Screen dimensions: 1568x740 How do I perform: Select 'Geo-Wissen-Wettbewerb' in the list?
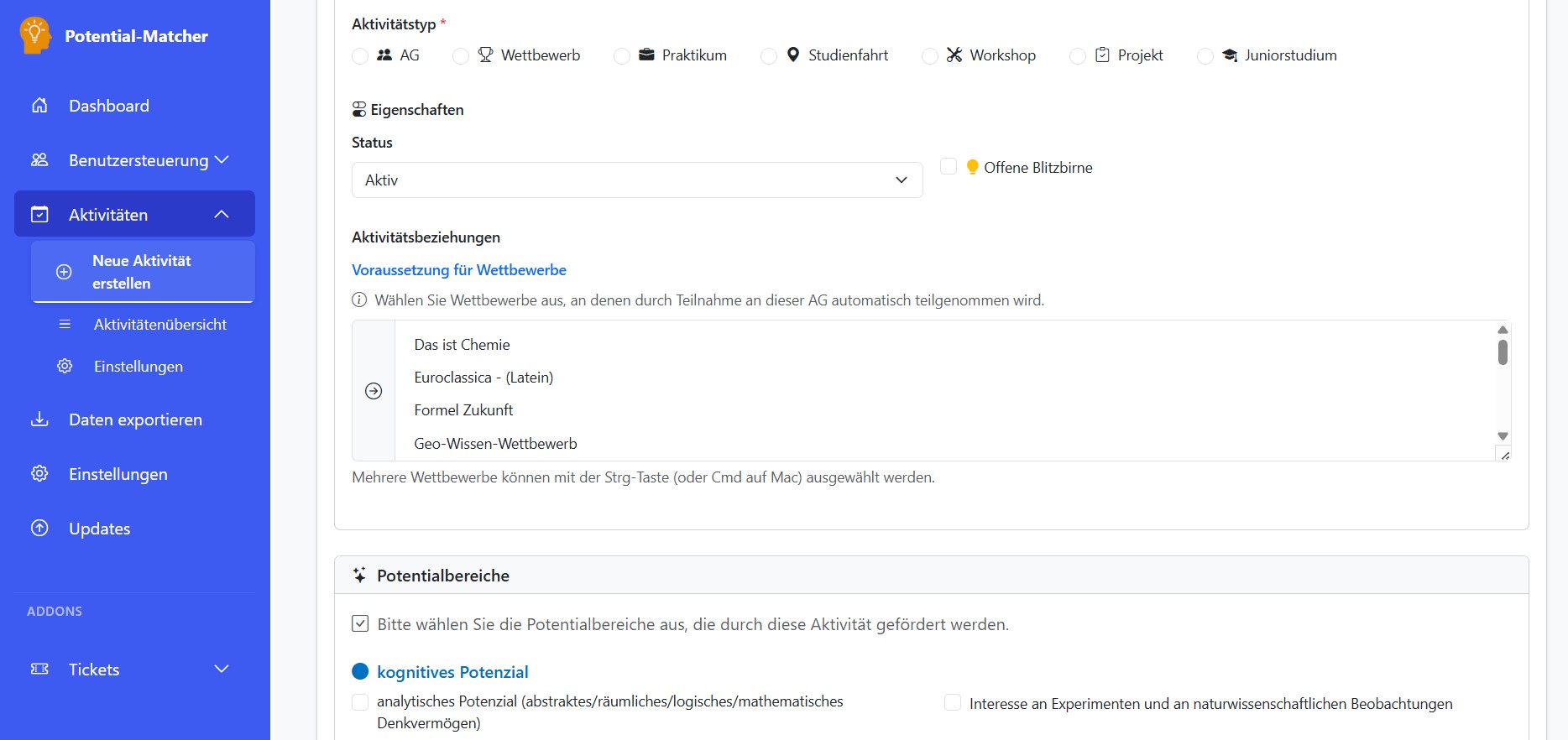(945, 444)
